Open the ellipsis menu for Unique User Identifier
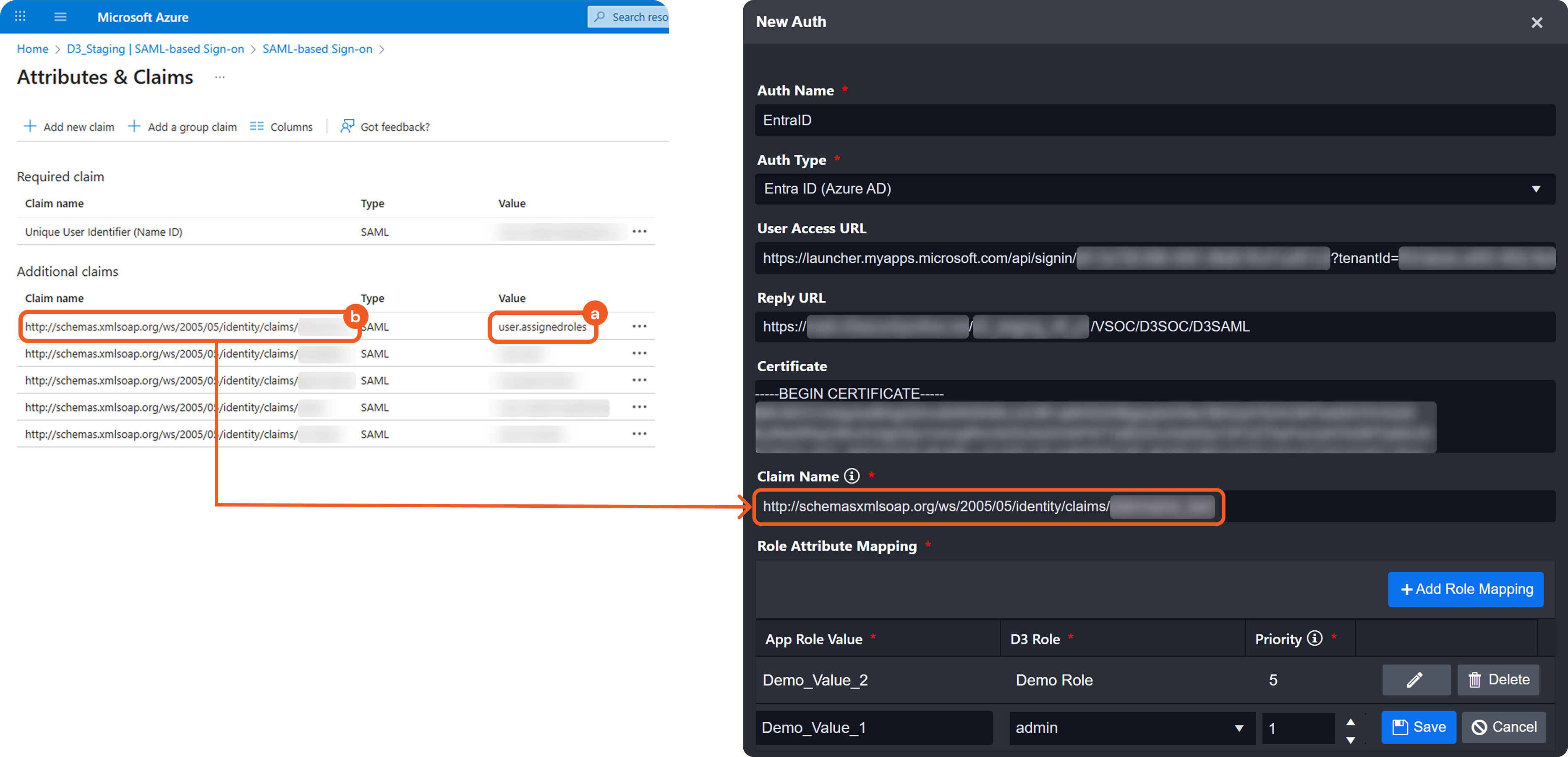The width and height of the screenshot is (1568, 757). click(x=639, y=231)
